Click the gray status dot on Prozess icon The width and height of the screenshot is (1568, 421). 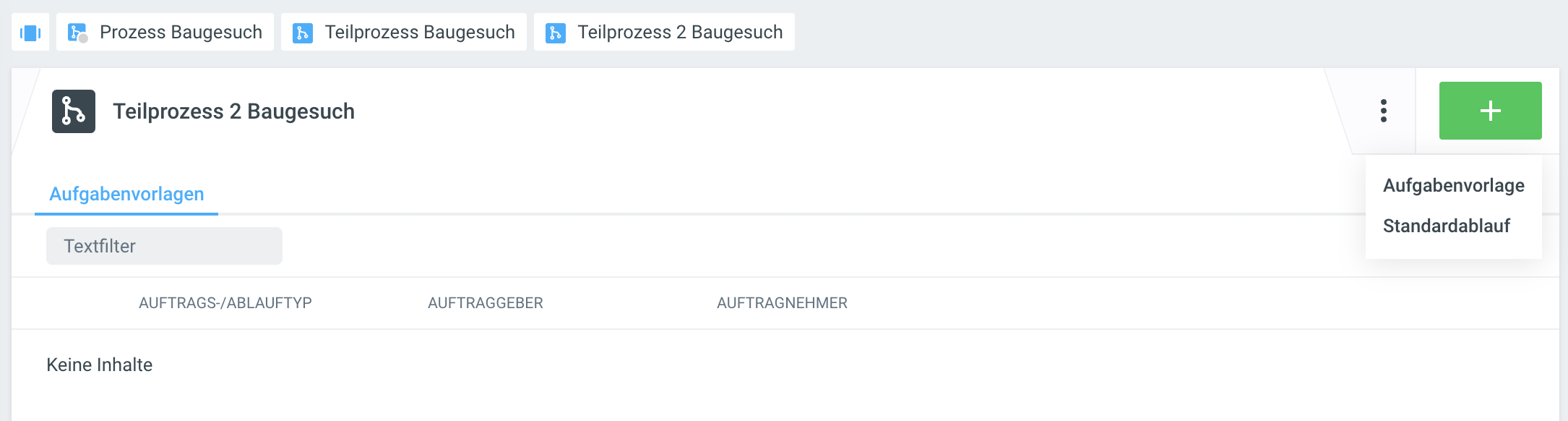point(83,38)
